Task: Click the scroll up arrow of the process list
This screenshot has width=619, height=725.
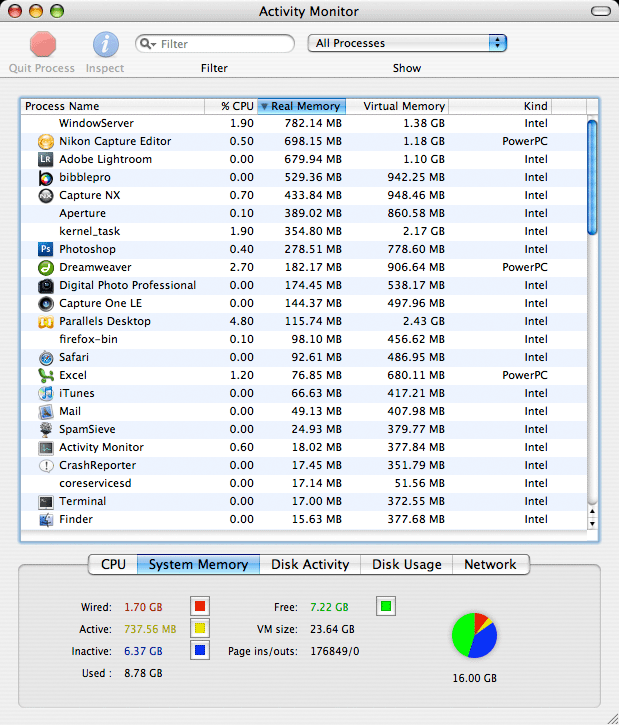Action: point(592,511)
